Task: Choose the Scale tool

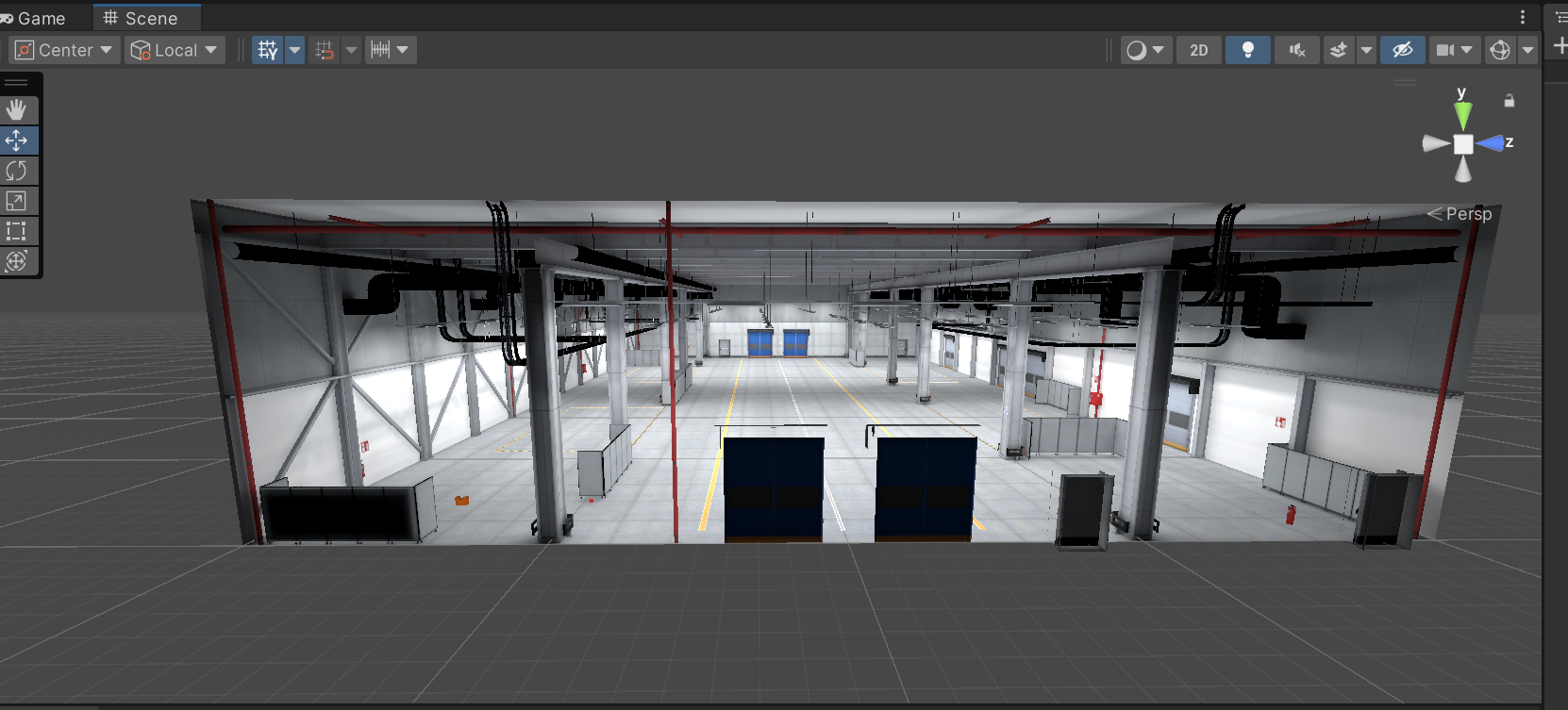Action: click(16, 201)
